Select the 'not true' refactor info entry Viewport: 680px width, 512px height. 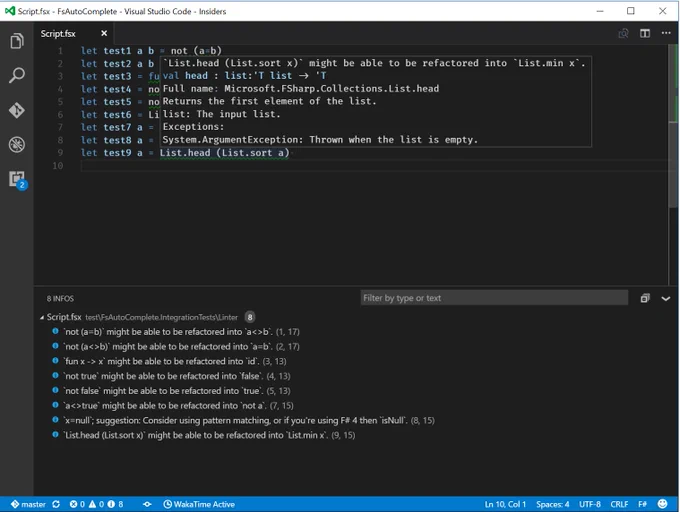pyautogui.click(x=177, y=376)
